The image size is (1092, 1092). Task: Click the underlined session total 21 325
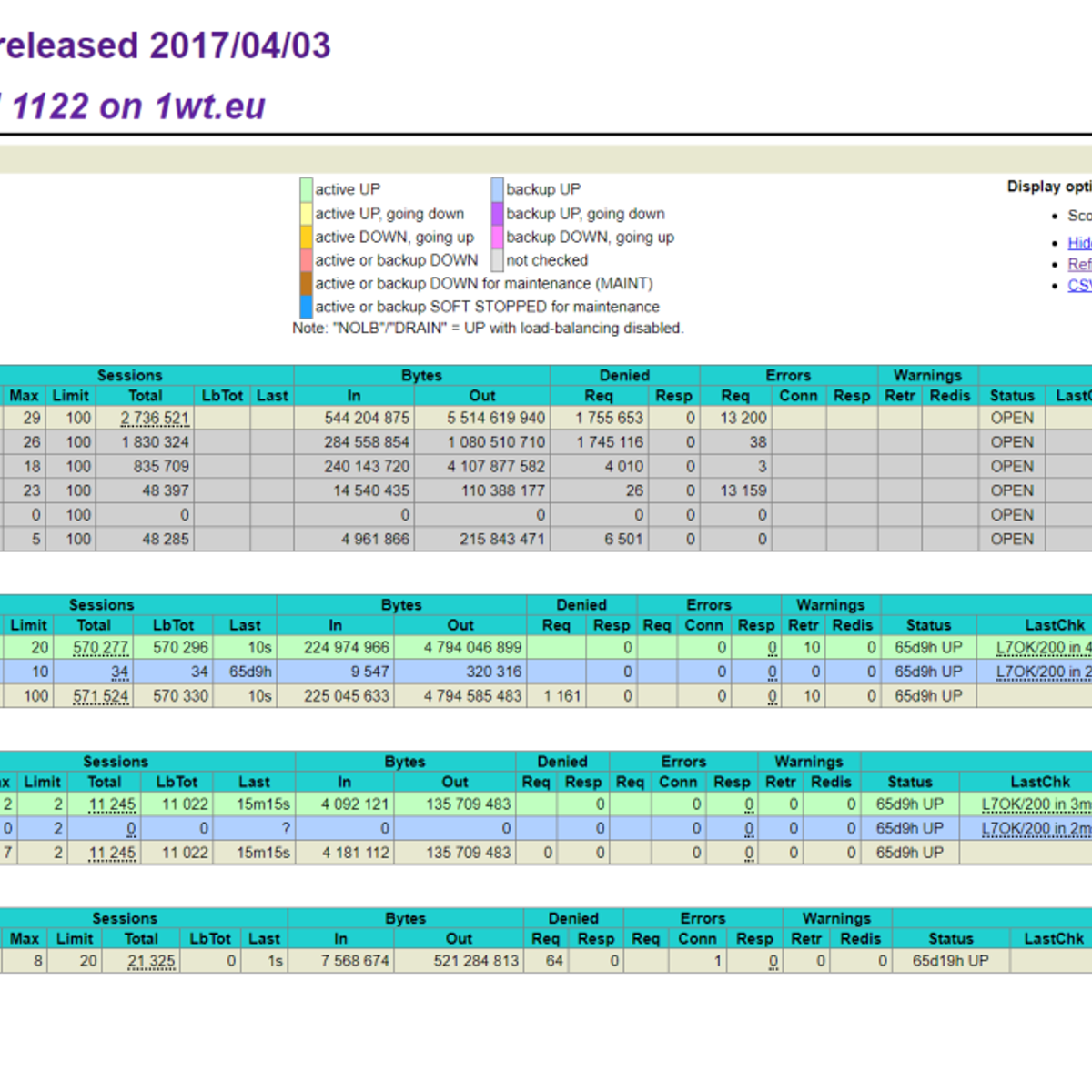(151, 962)
